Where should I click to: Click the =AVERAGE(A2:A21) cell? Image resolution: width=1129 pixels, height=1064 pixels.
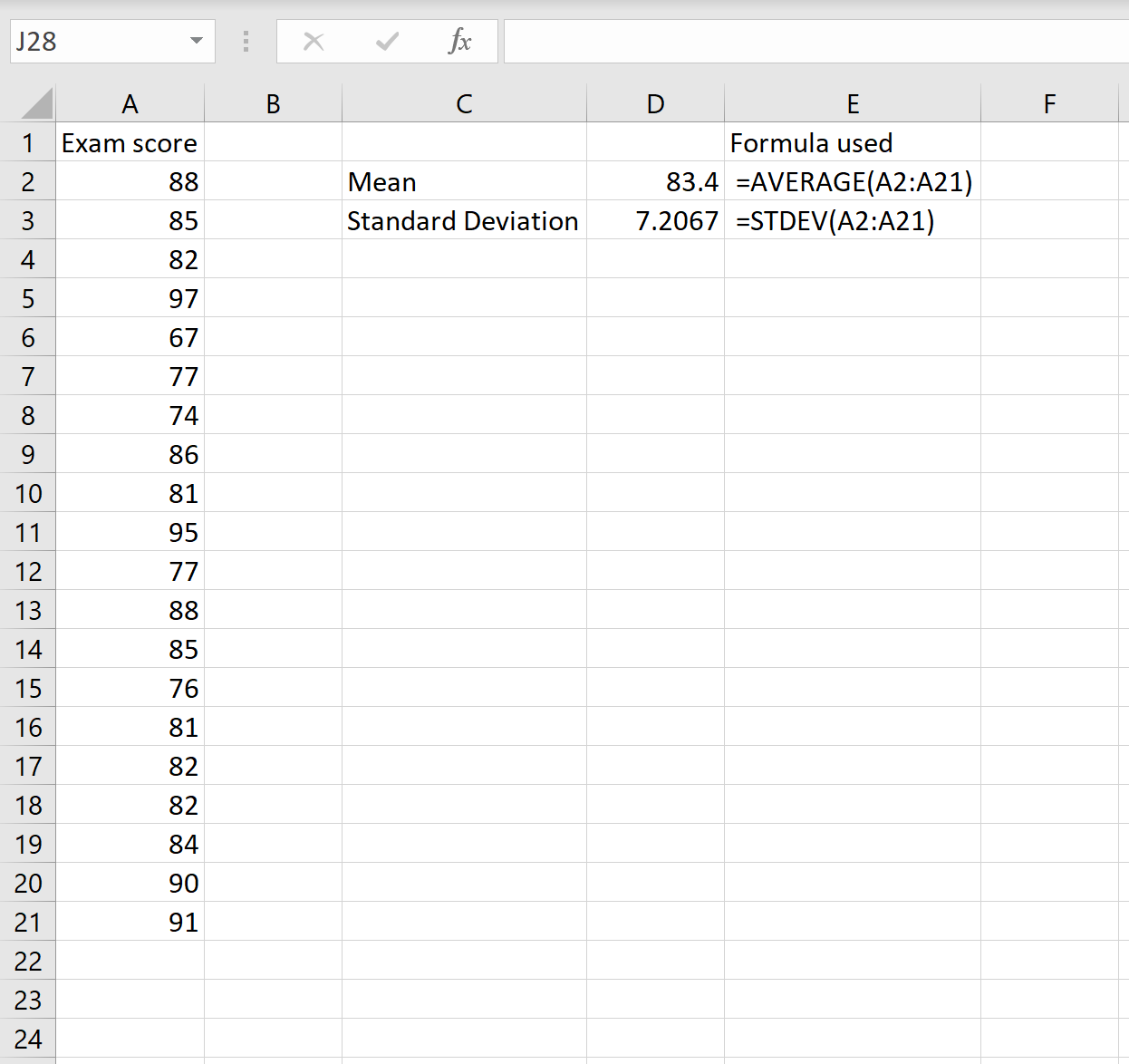click(854, 182)
